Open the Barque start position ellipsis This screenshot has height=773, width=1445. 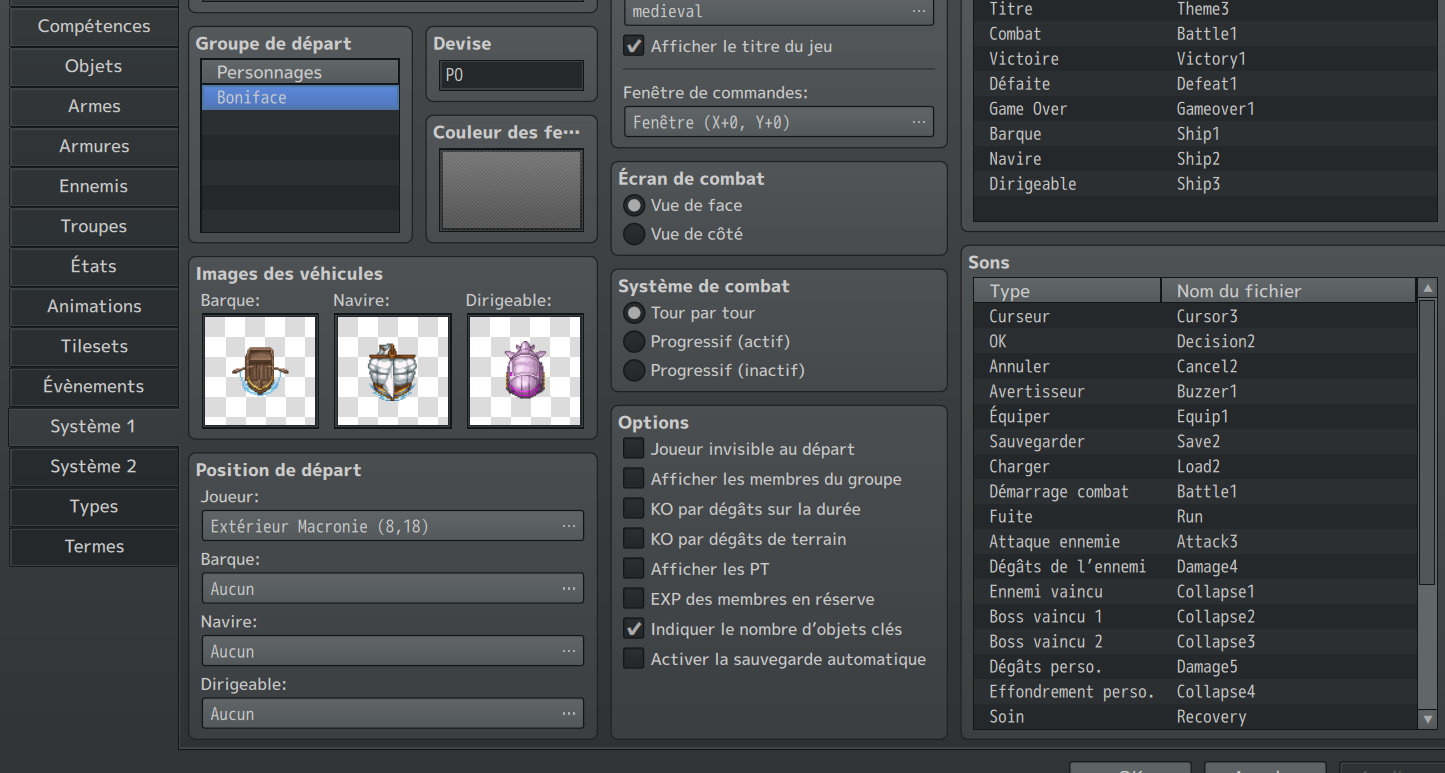568,589
